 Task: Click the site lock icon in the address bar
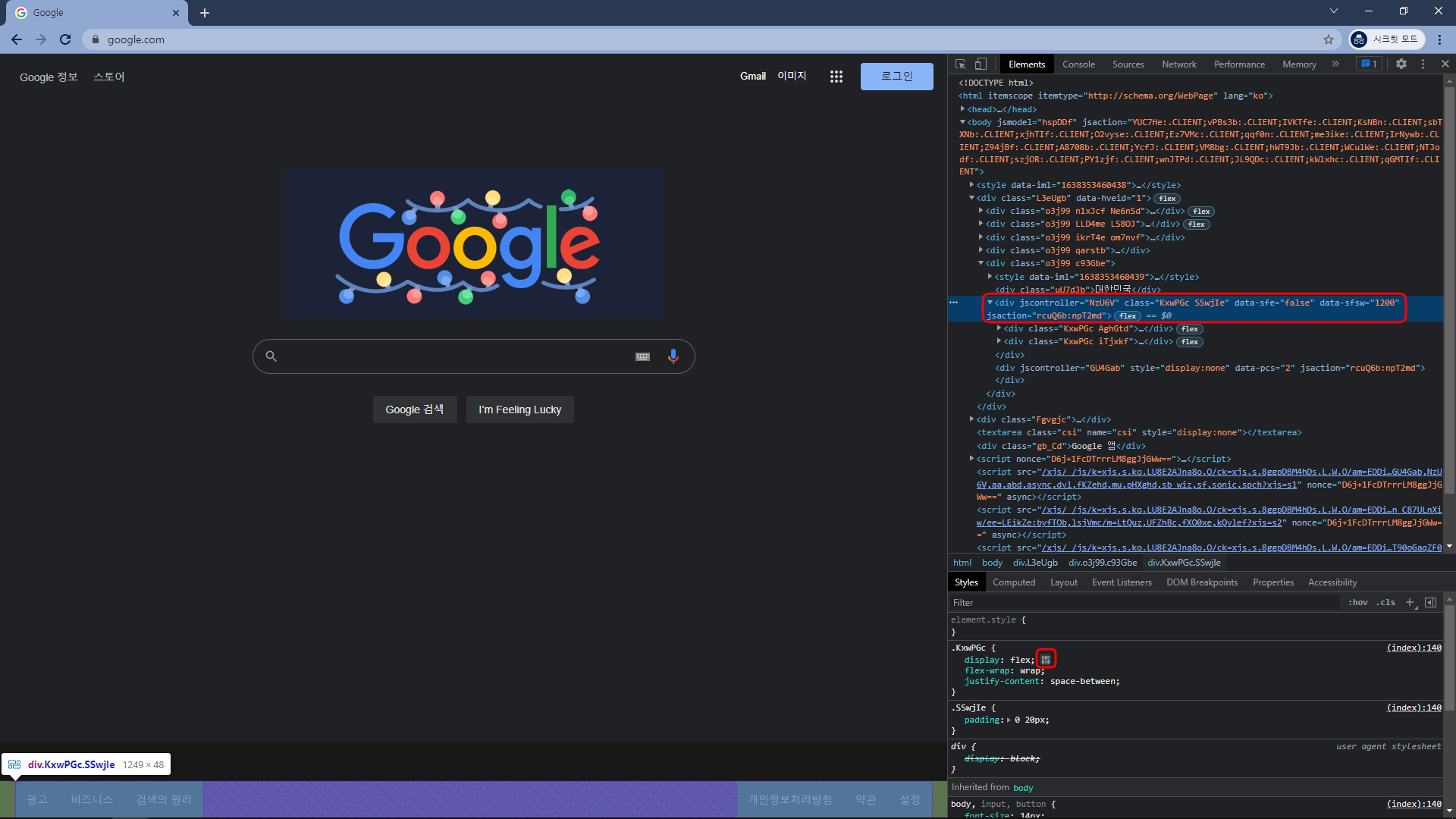[96, 39]
